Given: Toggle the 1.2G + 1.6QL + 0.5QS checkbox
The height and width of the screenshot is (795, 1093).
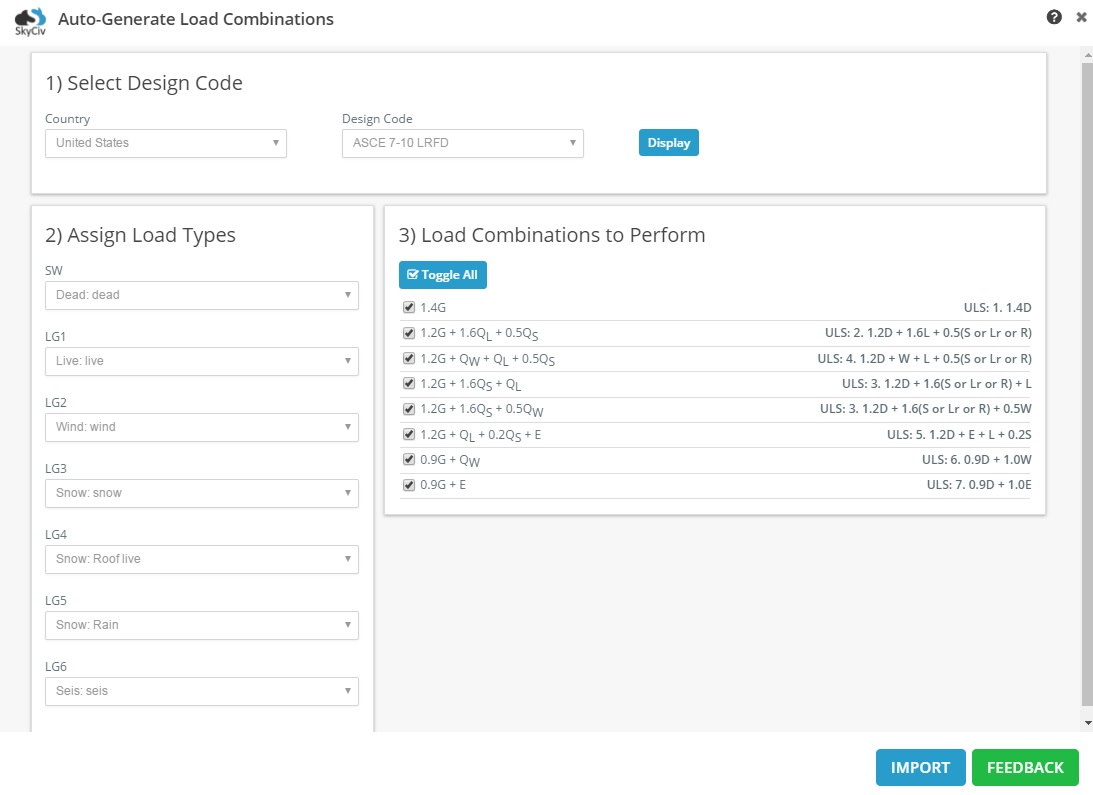Looking at the screenshot, I should coord(409,333).
